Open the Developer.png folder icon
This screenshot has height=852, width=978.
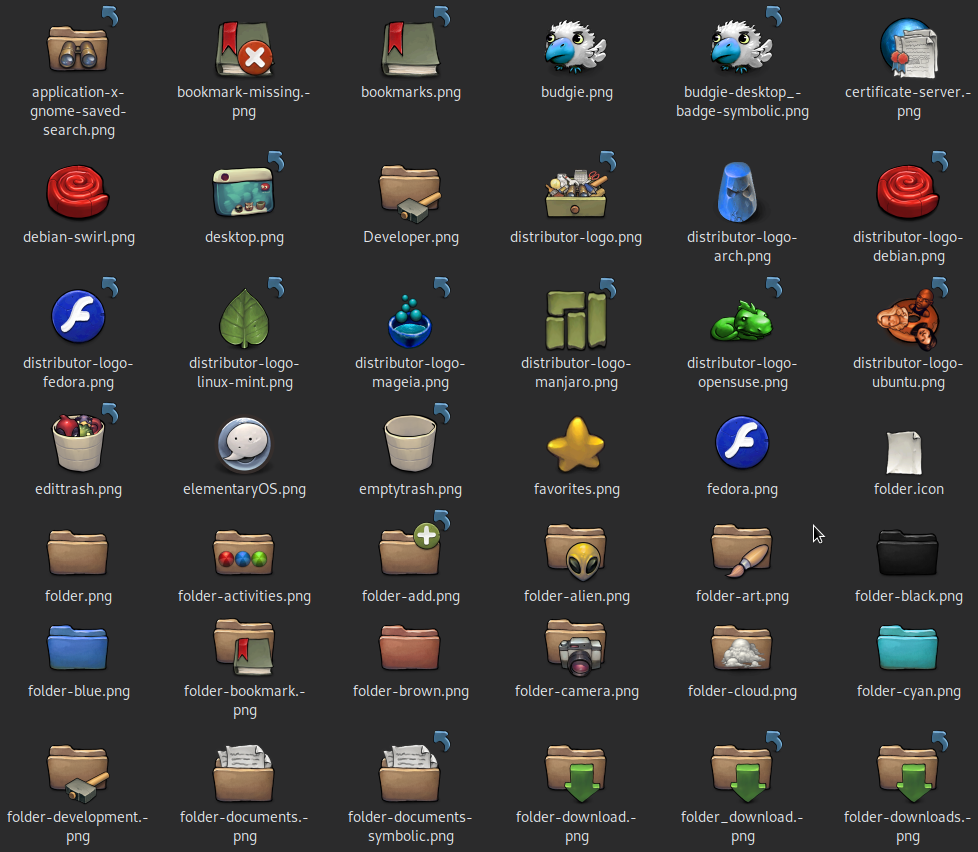point(410,192)
